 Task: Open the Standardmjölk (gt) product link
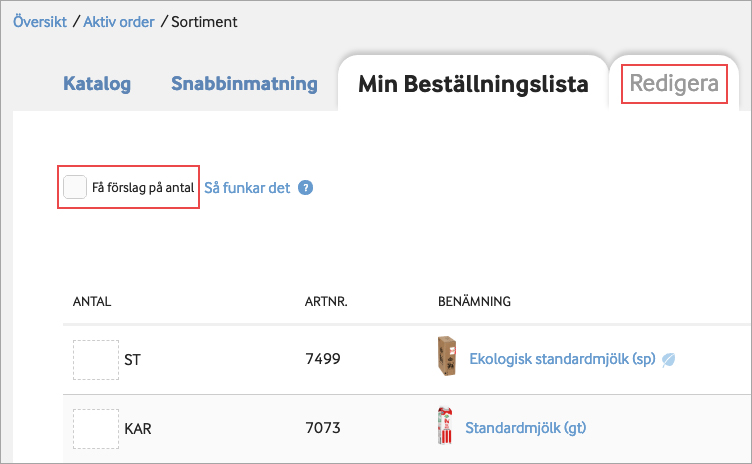click(525, 429)
